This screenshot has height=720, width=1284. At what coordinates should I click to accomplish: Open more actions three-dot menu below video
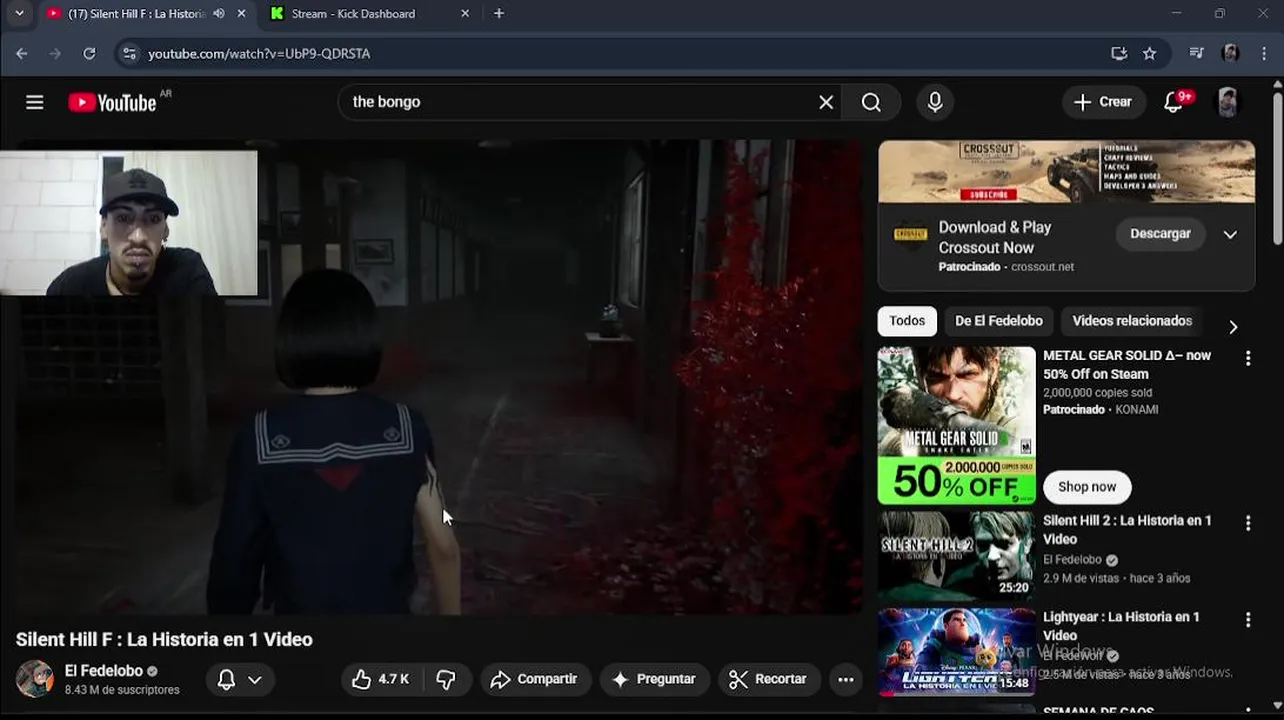846,679
